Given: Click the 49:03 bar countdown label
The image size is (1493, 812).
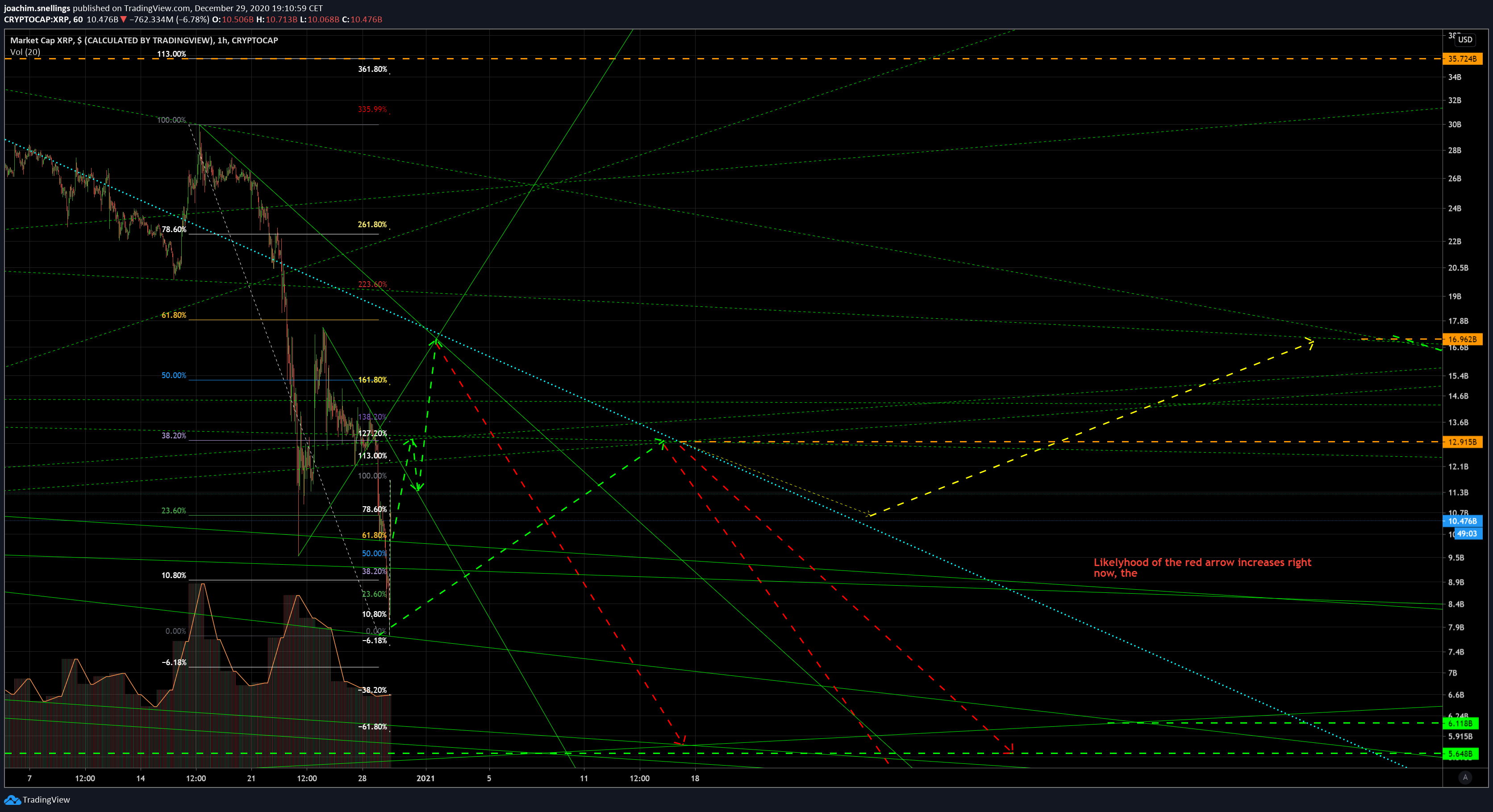Looking at the screenshot, I should [x=1467, y=533].
